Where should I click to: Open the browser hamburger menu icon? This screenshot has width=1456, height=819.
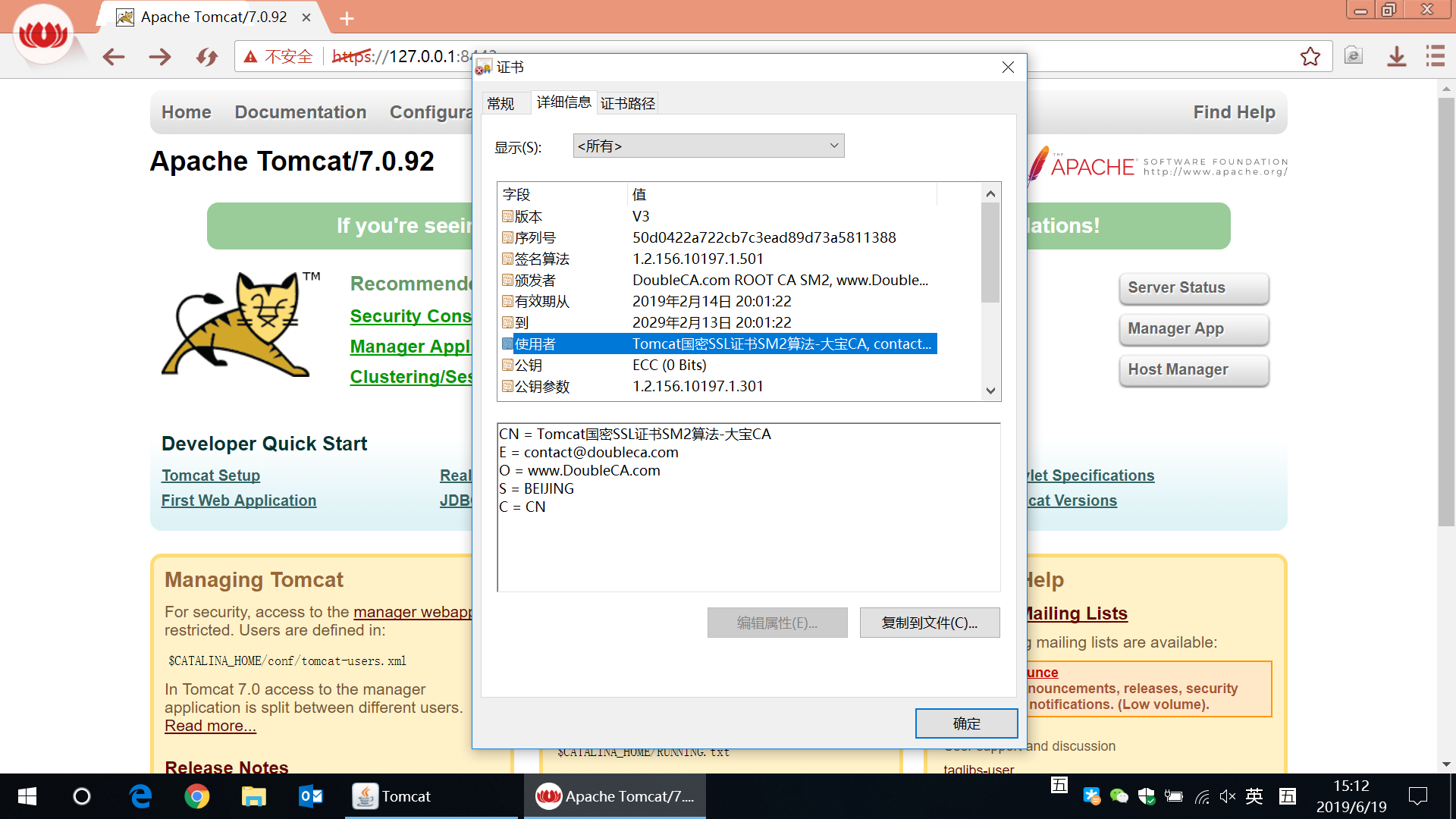[x=1435, y=56]
